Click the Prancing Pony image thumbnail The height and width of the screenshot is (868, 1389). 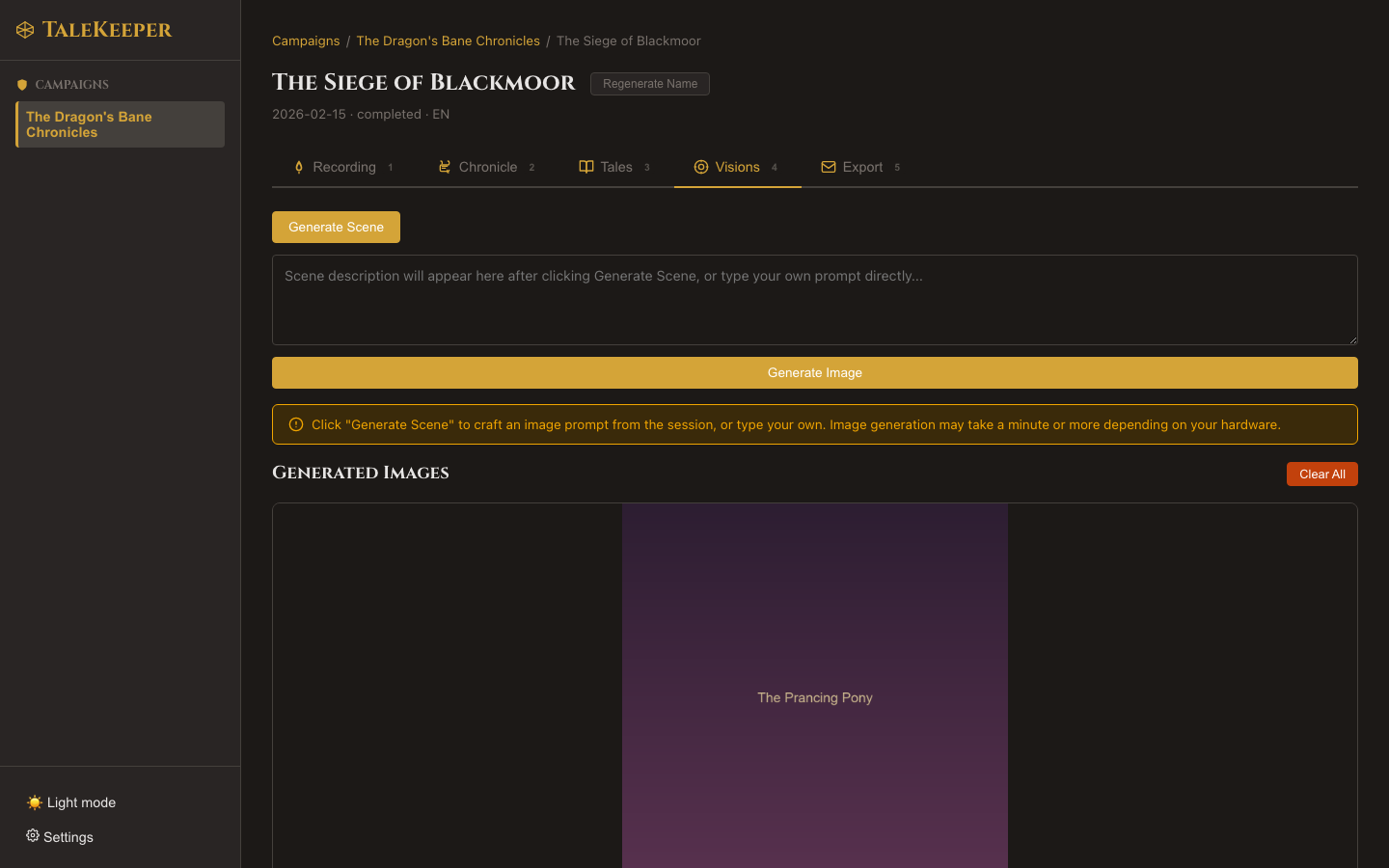click(x=815, y=697)
